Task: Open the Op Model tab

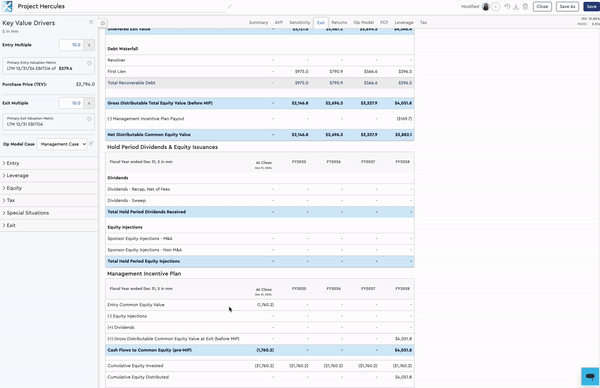Action: point(364,23)
